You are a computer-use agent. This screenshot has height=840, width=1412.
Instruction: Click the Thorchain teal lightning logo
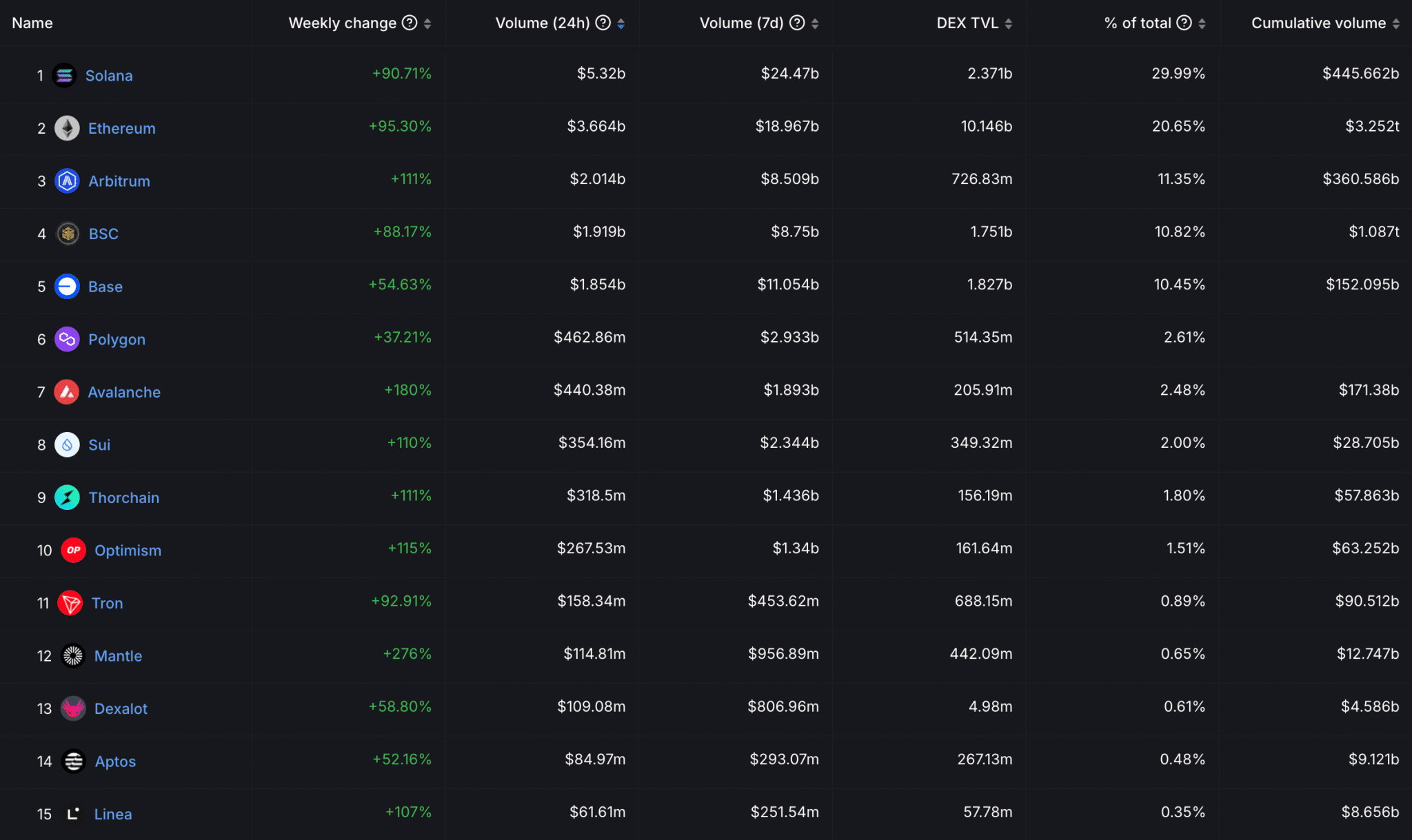(x=67, y=498)
